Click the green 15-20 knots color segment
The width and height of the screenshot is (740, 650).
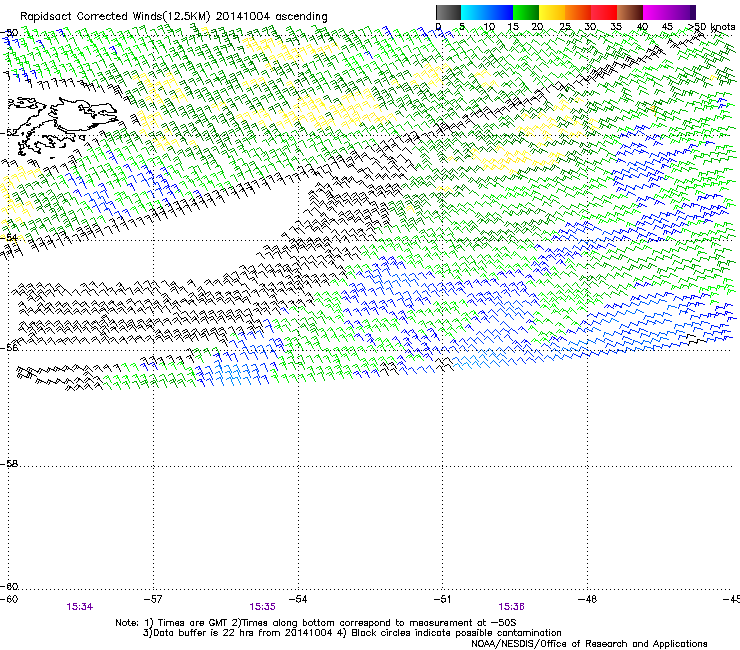tap(526, 12)
